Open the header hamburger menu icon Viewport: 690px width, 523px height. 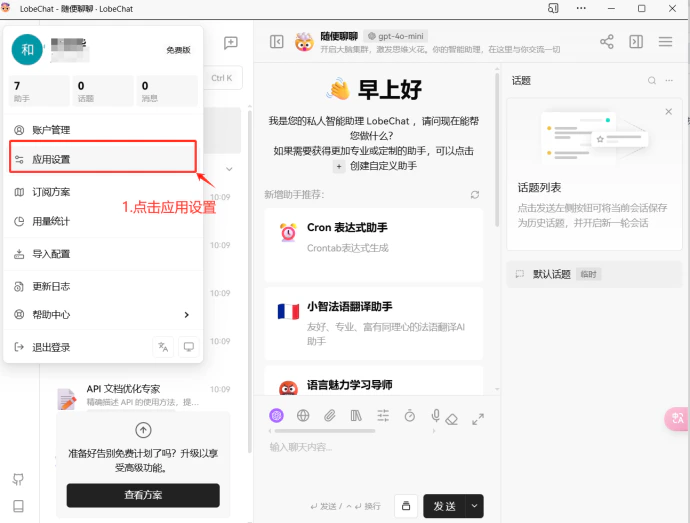click(665, 42)
